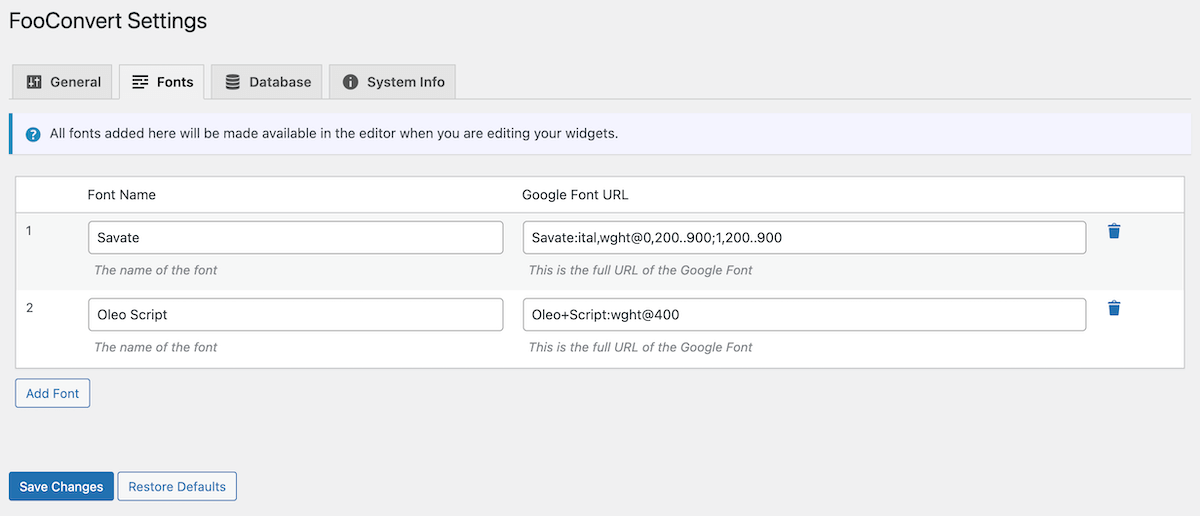Click Restore Defaults button
The image size is (1200, 516).
177,487
